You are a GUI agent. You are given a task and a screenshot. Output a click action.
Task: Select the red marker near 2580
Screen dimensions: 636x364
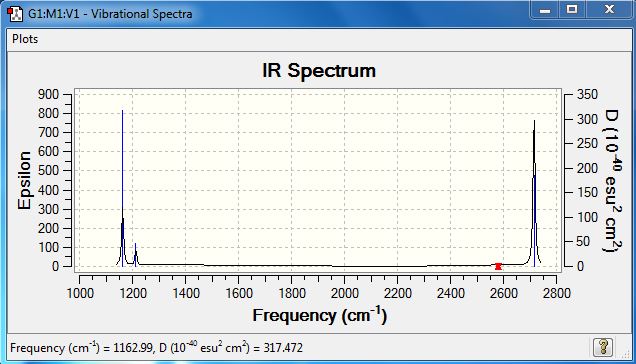point(498,266)
